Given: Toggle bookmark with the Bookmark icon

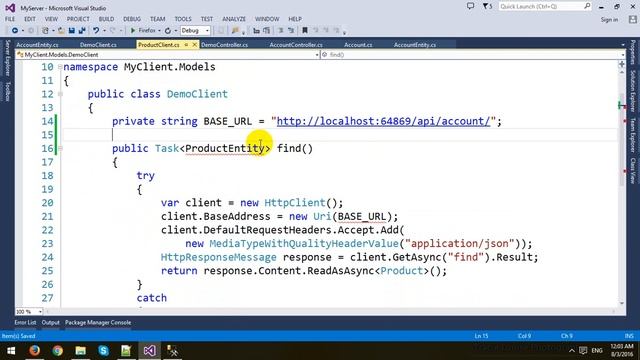Looking at the screenshot, I should (x=304, y=31).
